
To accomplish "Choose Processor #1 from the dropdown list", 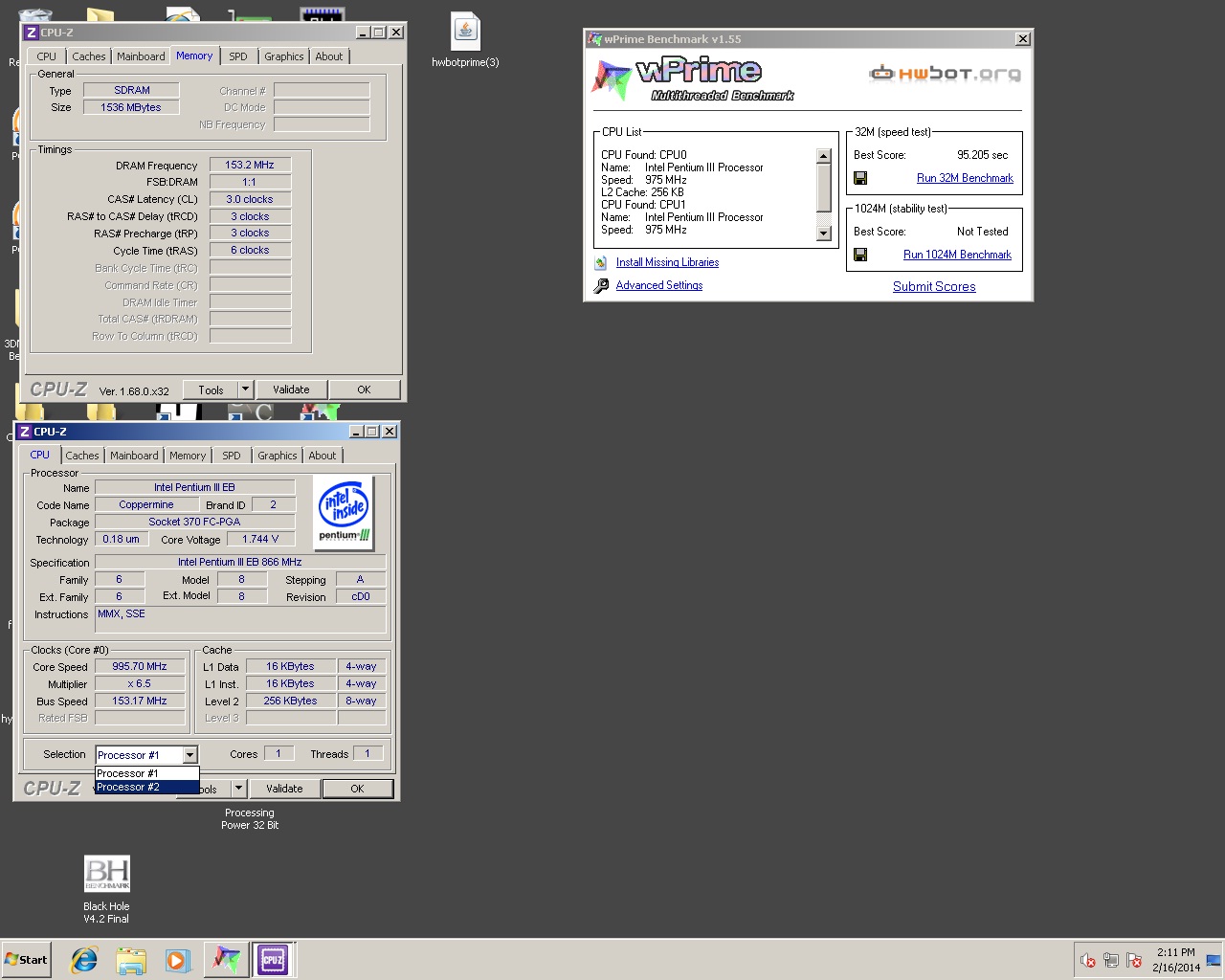I will click(x=147, y=773).
